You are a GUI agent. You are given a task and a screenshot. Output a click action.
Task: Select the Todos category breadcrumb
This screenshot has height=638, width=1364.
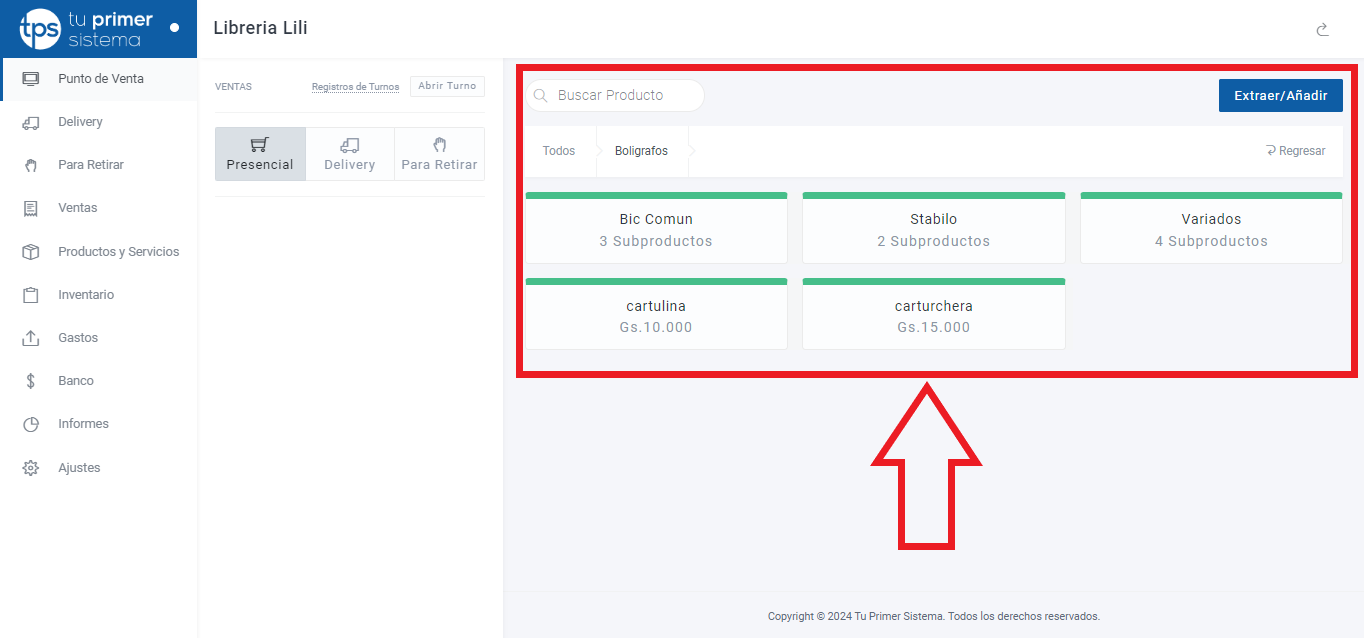pos(559,151)
